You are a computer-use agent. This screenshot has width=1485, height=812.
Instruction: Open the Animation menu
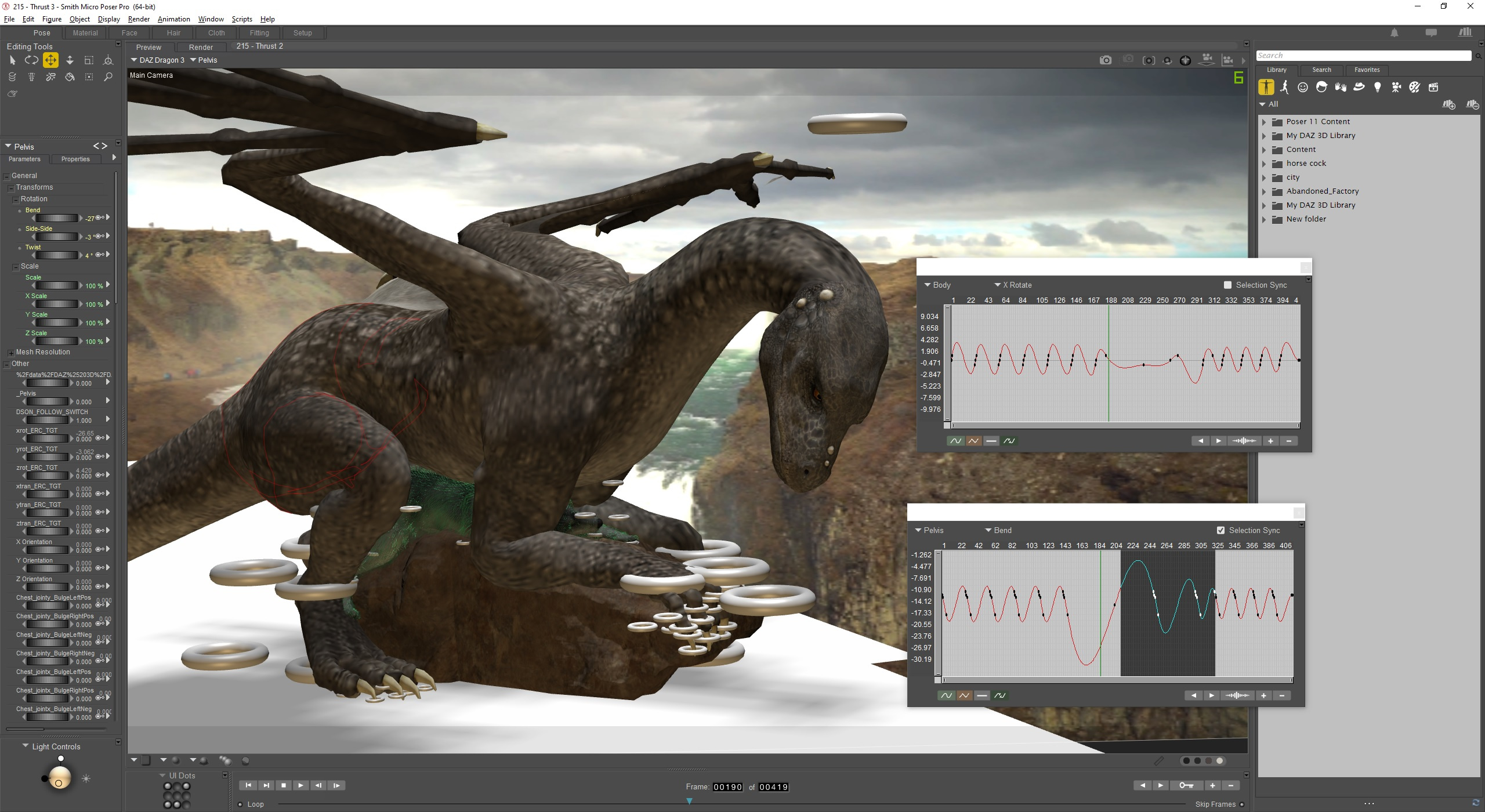coord(173,19)
